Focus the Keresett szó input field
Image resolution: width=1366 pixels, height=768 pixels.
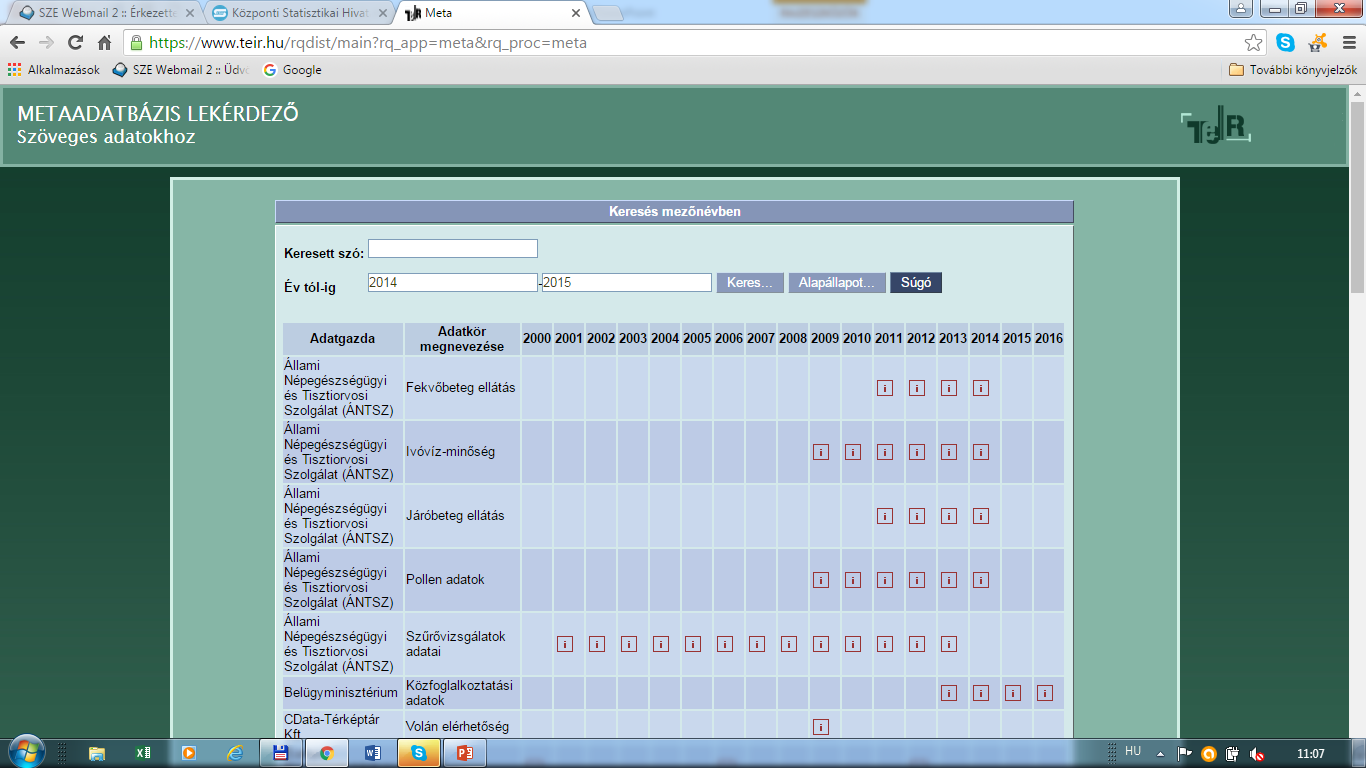tap(453, 249)
